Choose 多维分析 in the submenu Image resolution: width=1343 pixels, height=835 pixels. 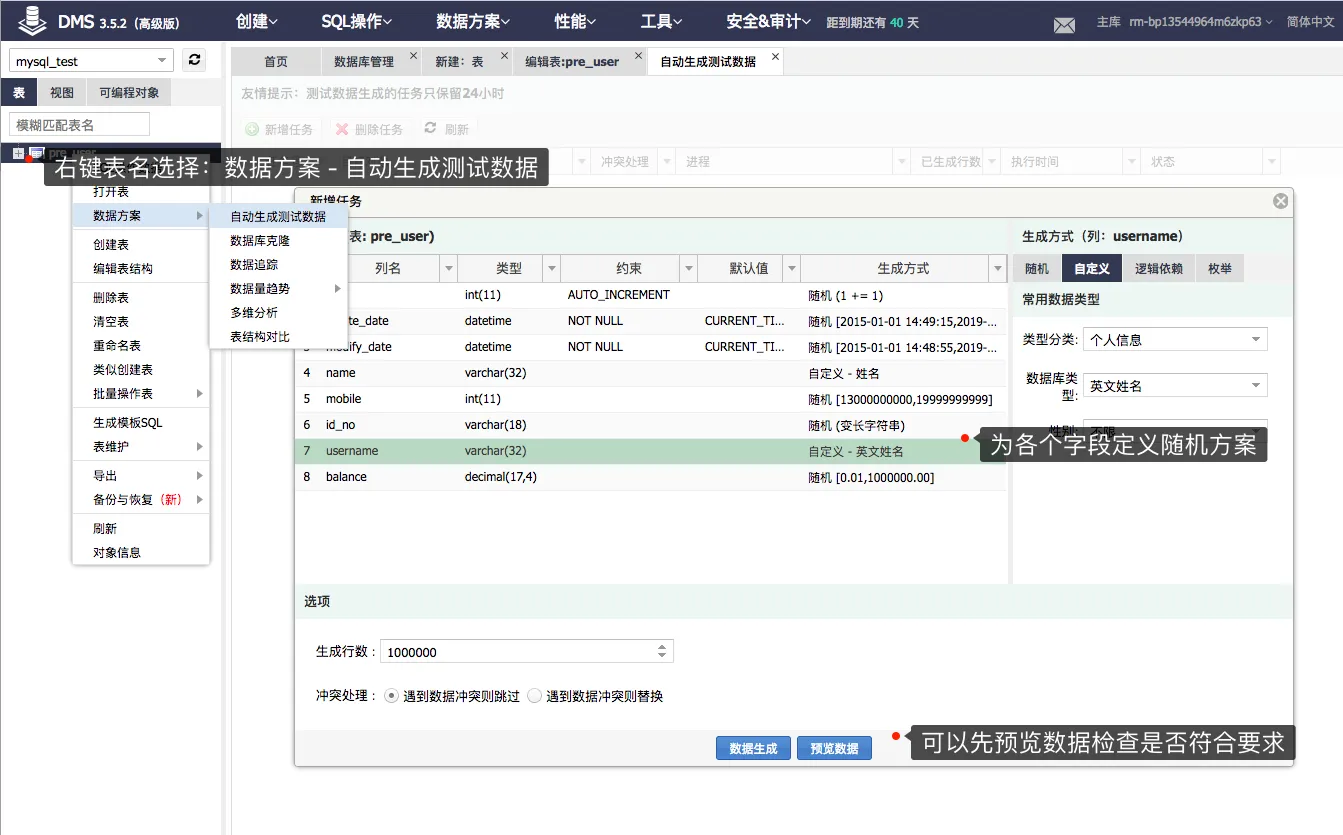coord(278,313)
